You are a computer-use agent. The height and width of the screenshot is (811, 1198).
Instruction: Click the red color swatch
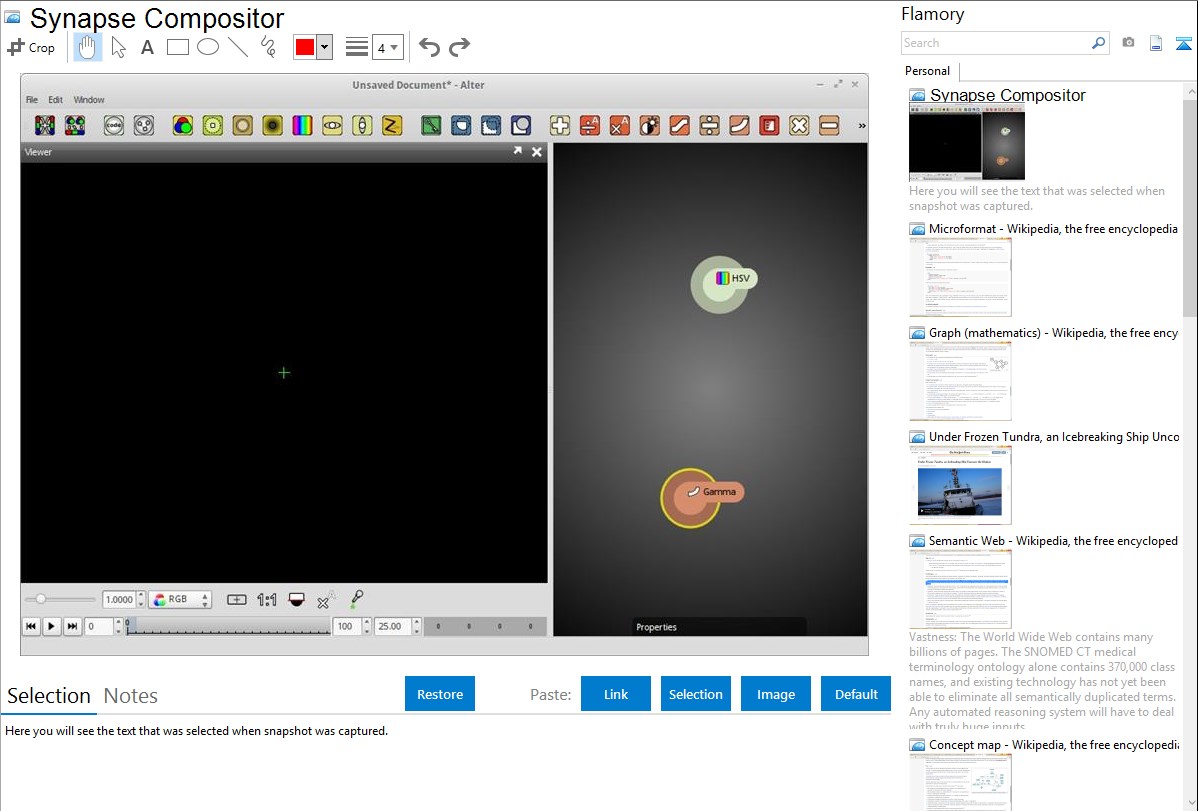[x=305, y=47]
